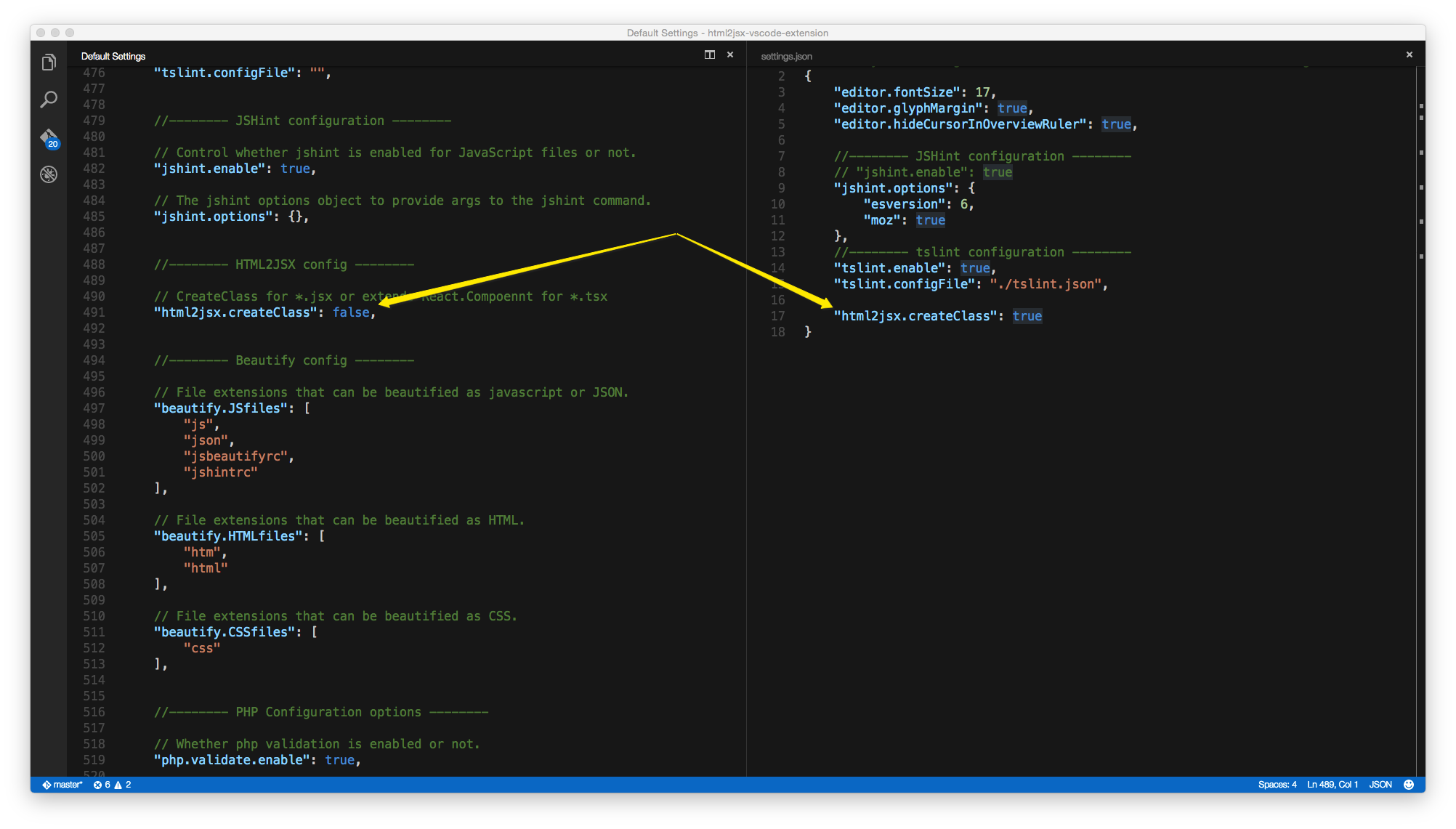Click the feedback smiley icon
Screen dimensions: 1456x829
pyautogui.click(x=1408, y=785)
